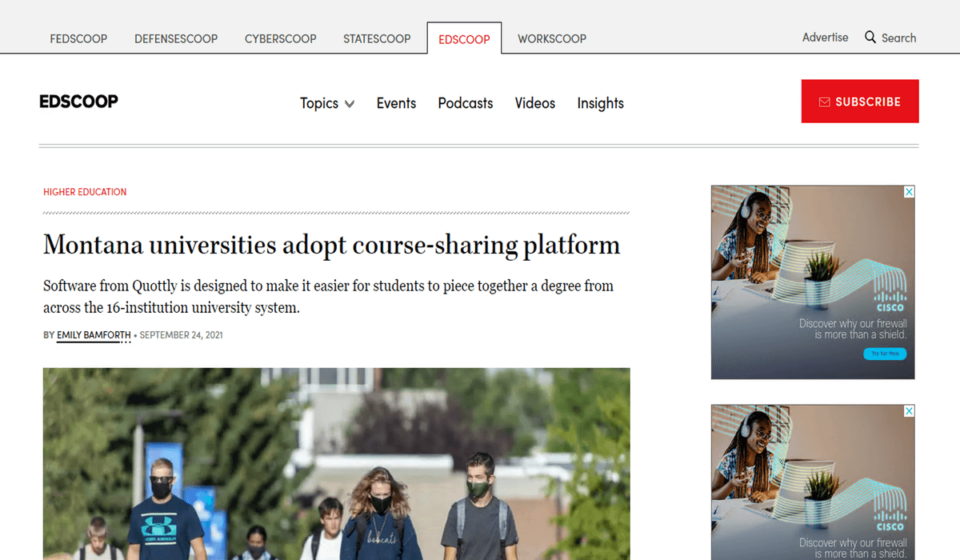Image resolution: width=960 pixels, height=560 pixels.
Task: Open the Events page
Action: click(x=396, y=103)
